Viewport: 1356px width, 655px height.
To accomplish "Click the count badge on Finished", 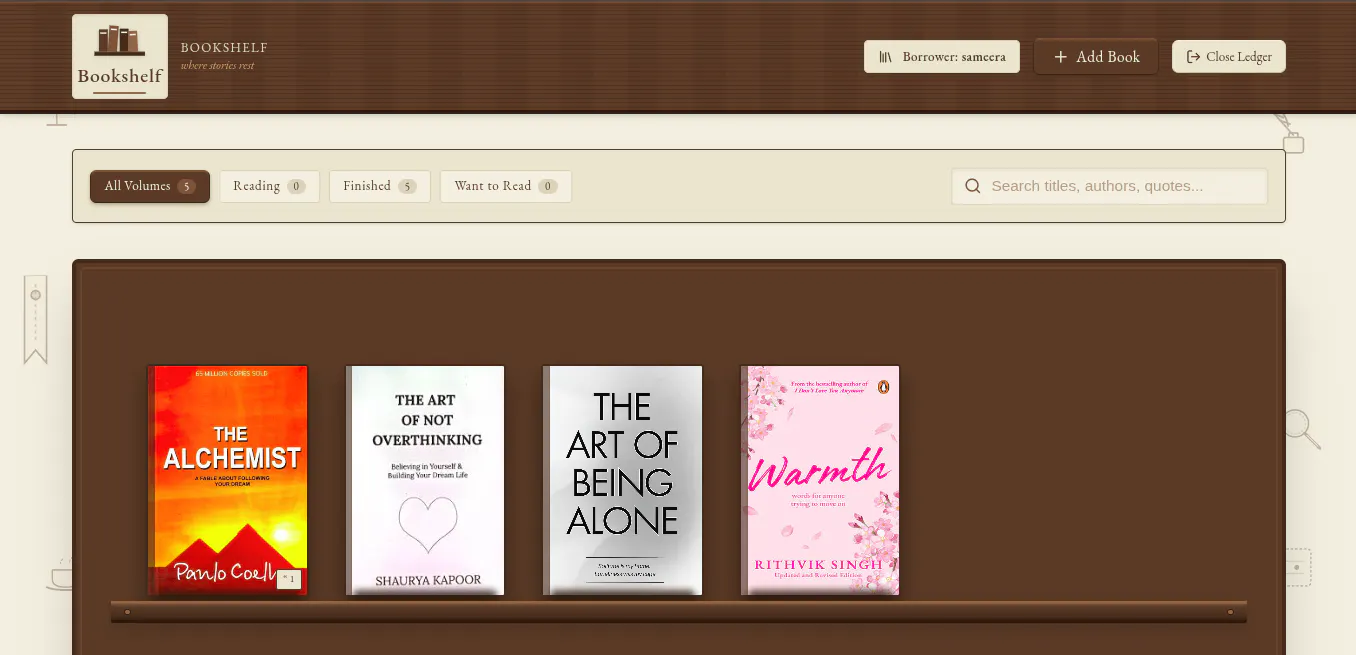I will [407, 186].
